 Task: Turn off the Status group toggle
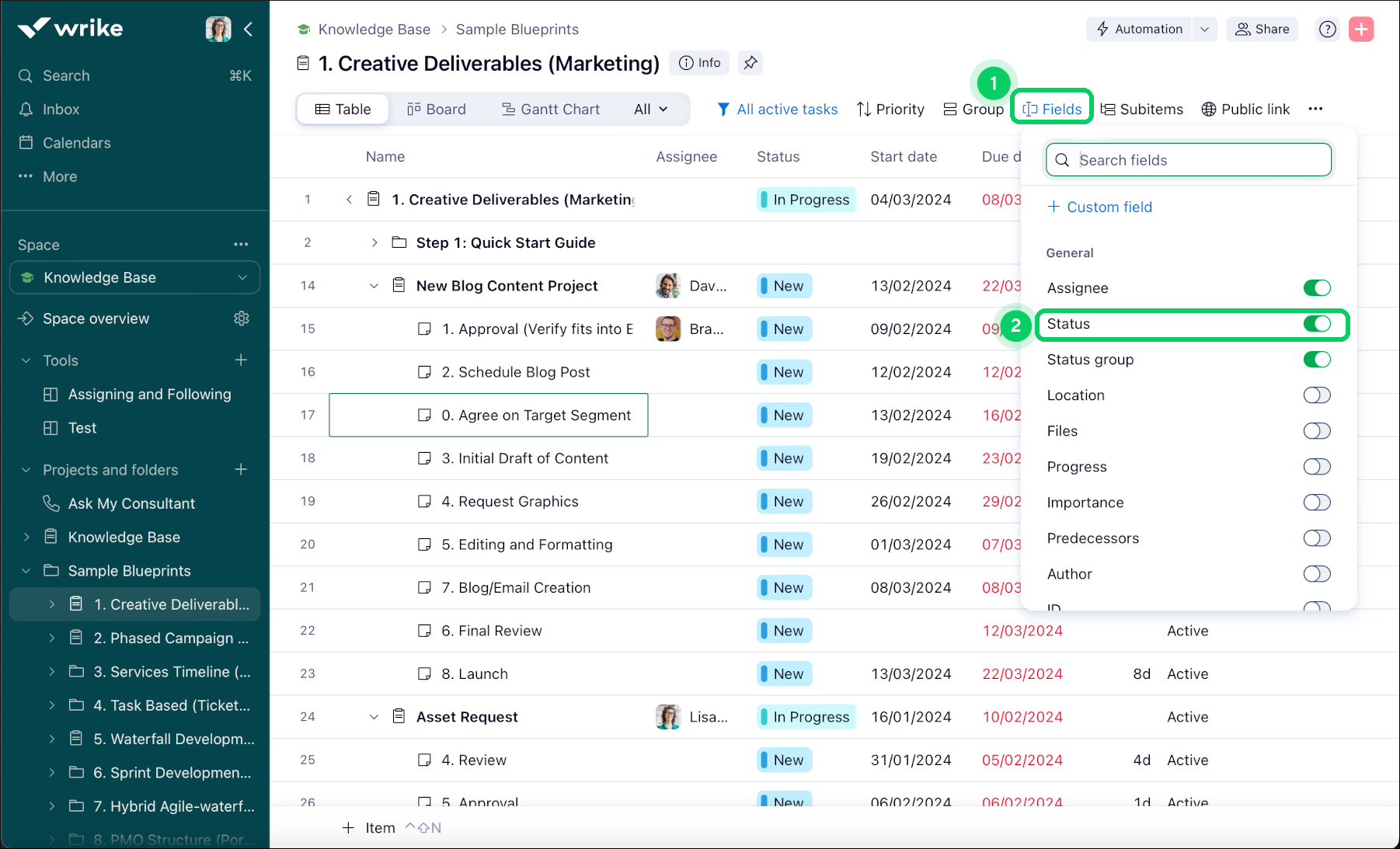pyautogui.click(x=1316, y=360)
